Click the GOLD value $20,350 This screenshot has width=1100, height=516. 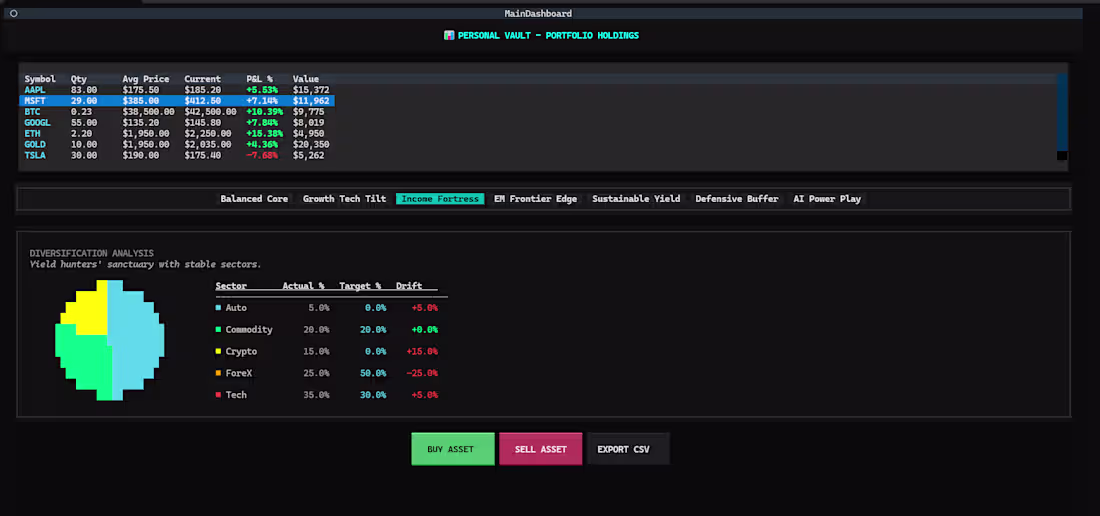(x=311, y=144)
